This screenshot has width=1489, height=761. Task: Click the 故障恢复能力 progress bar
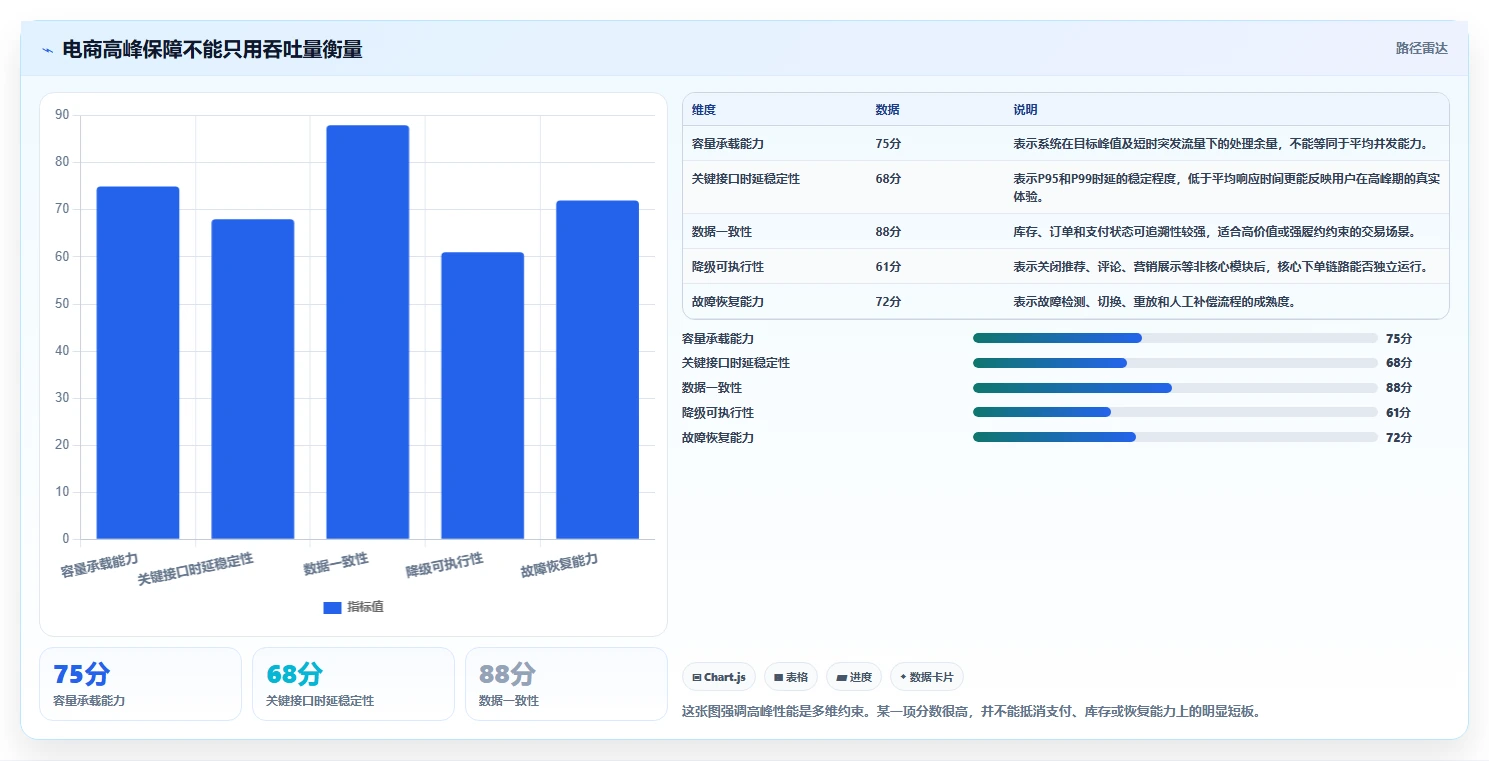coord(1175,437)
